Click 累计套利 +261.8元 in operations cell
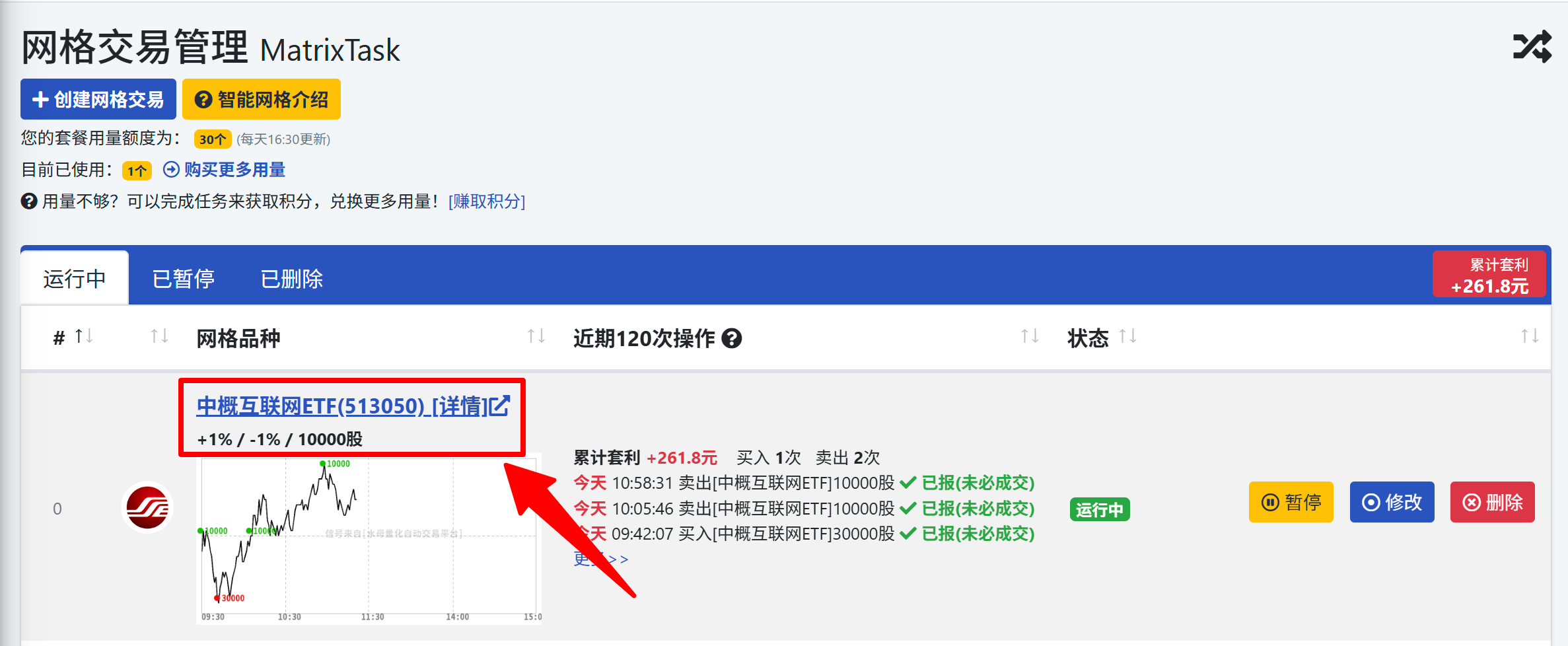This screenshot has width=1568, height=646. (645, 457)
